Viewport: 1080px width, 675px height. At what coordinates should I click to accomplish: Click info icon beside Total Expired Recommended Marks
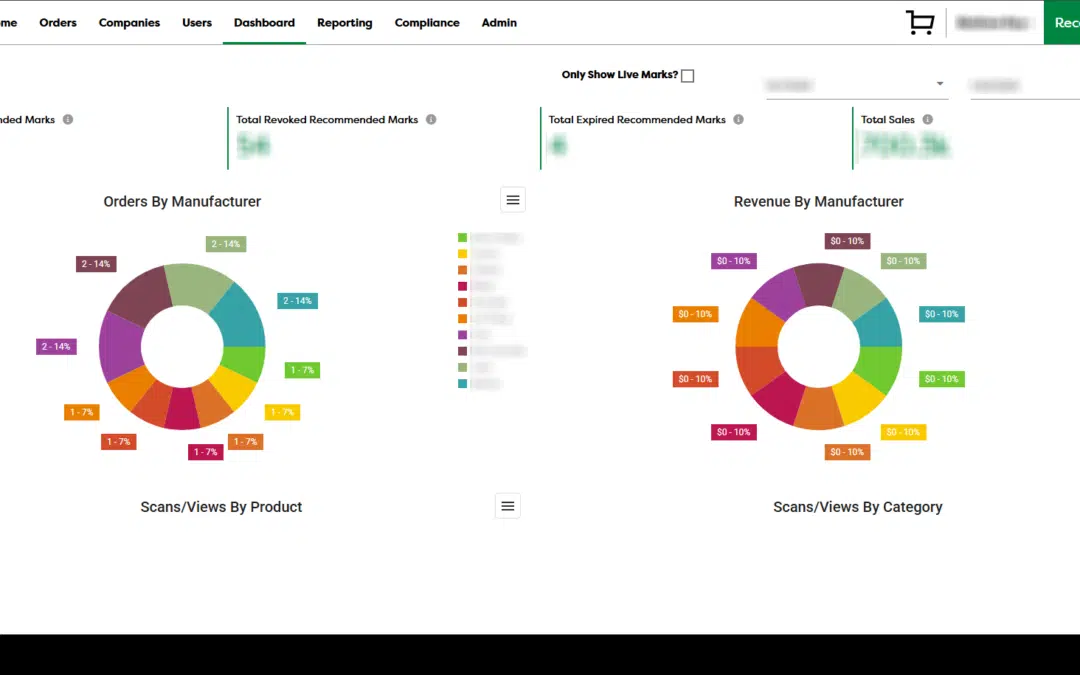pos(738,120)
